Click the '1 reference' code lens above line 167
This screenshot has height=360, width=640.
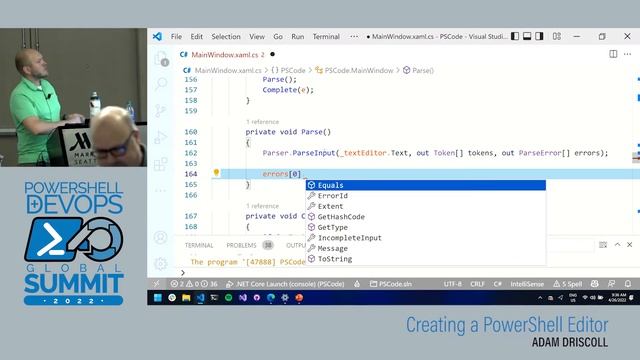(x=262, y=206)
